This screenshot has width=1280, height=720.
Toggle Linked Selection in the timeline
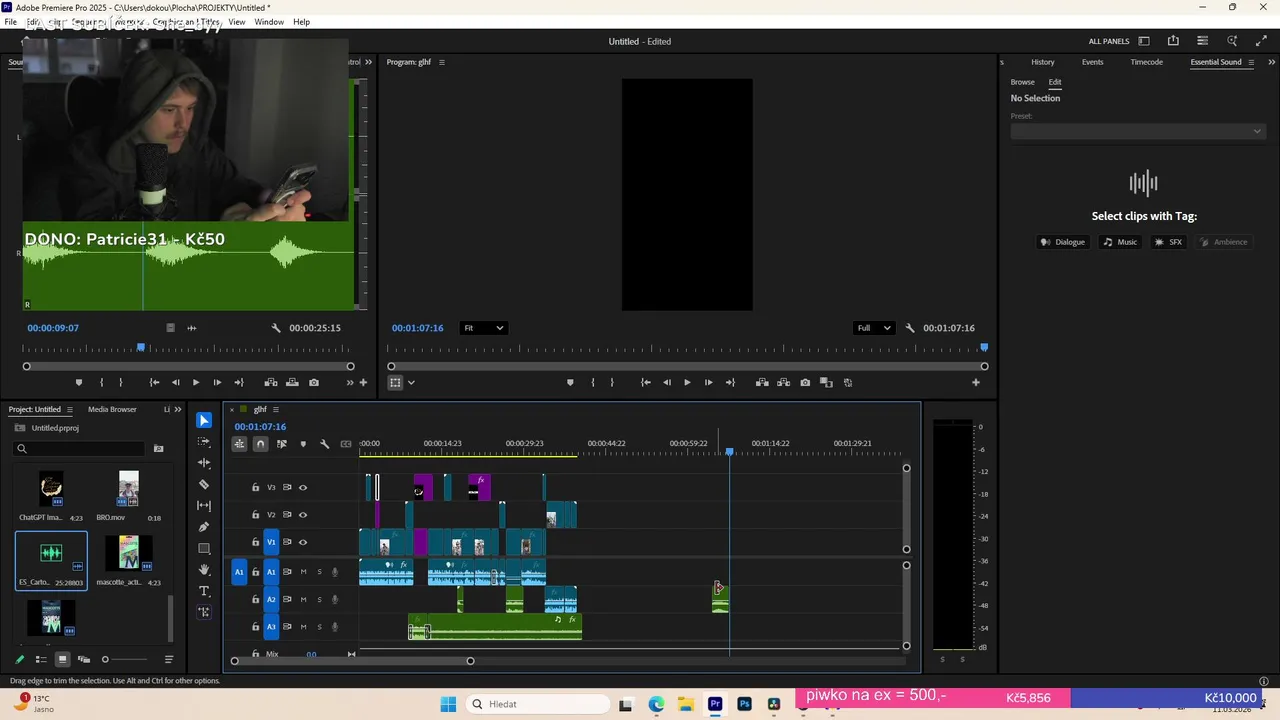pos(282,444)
